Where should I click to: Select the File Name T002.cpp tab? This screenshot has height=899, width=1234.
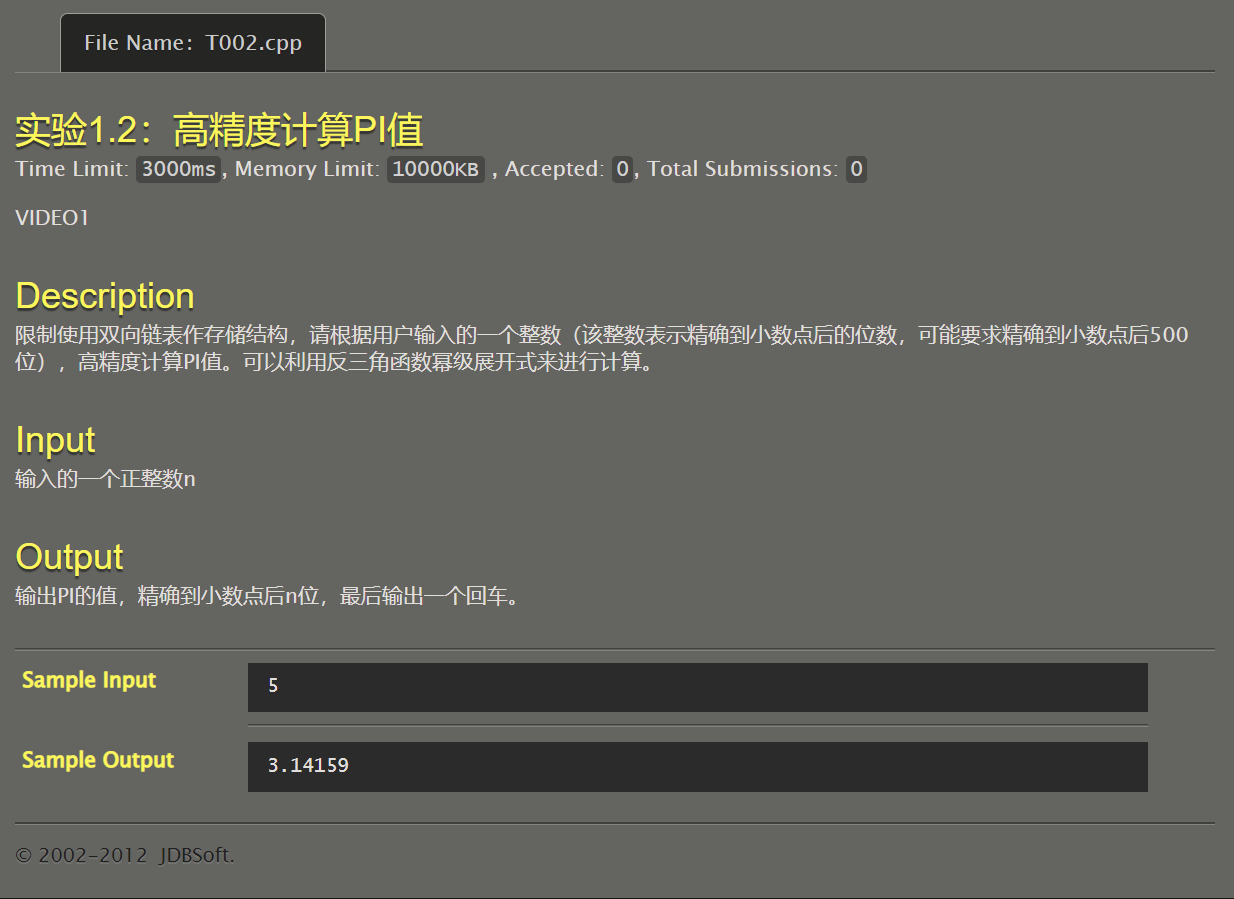click(x=193, y=43)
